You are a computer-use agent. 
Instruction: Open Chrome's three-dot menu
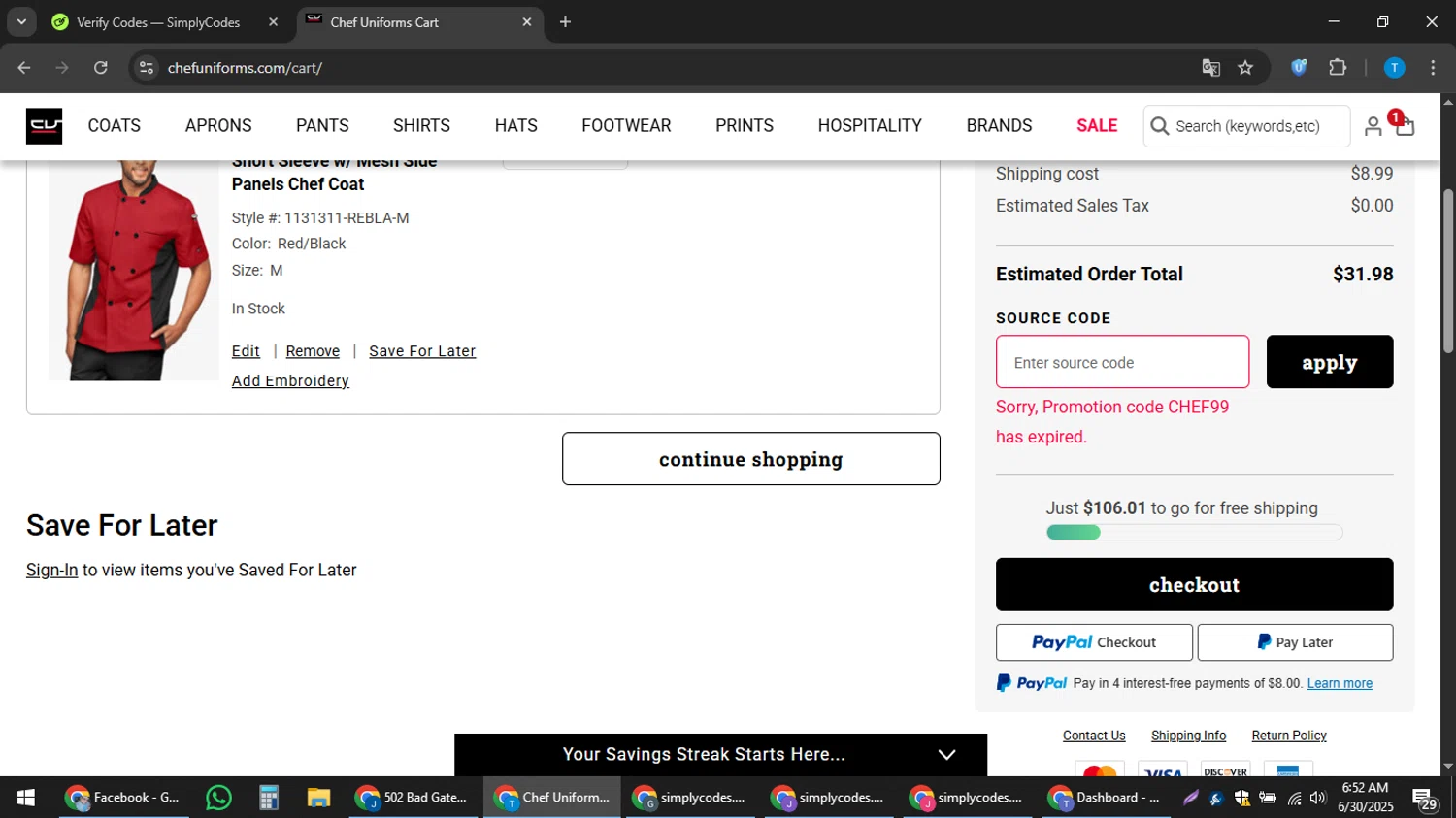click(1433, 68)
